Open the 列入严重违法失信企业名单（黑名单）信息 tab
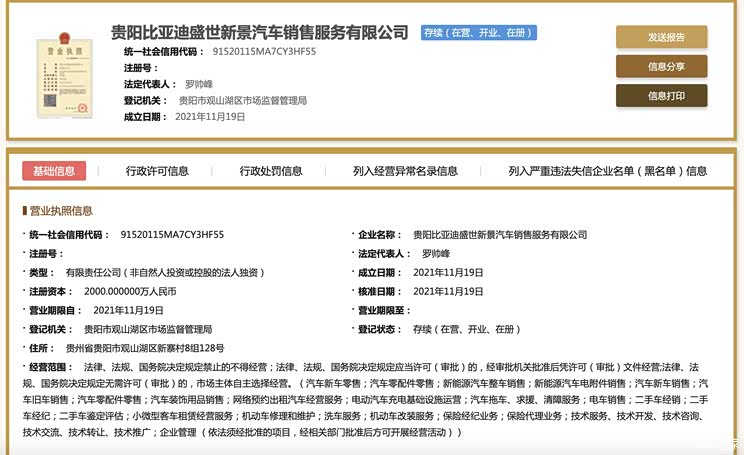 607,171
